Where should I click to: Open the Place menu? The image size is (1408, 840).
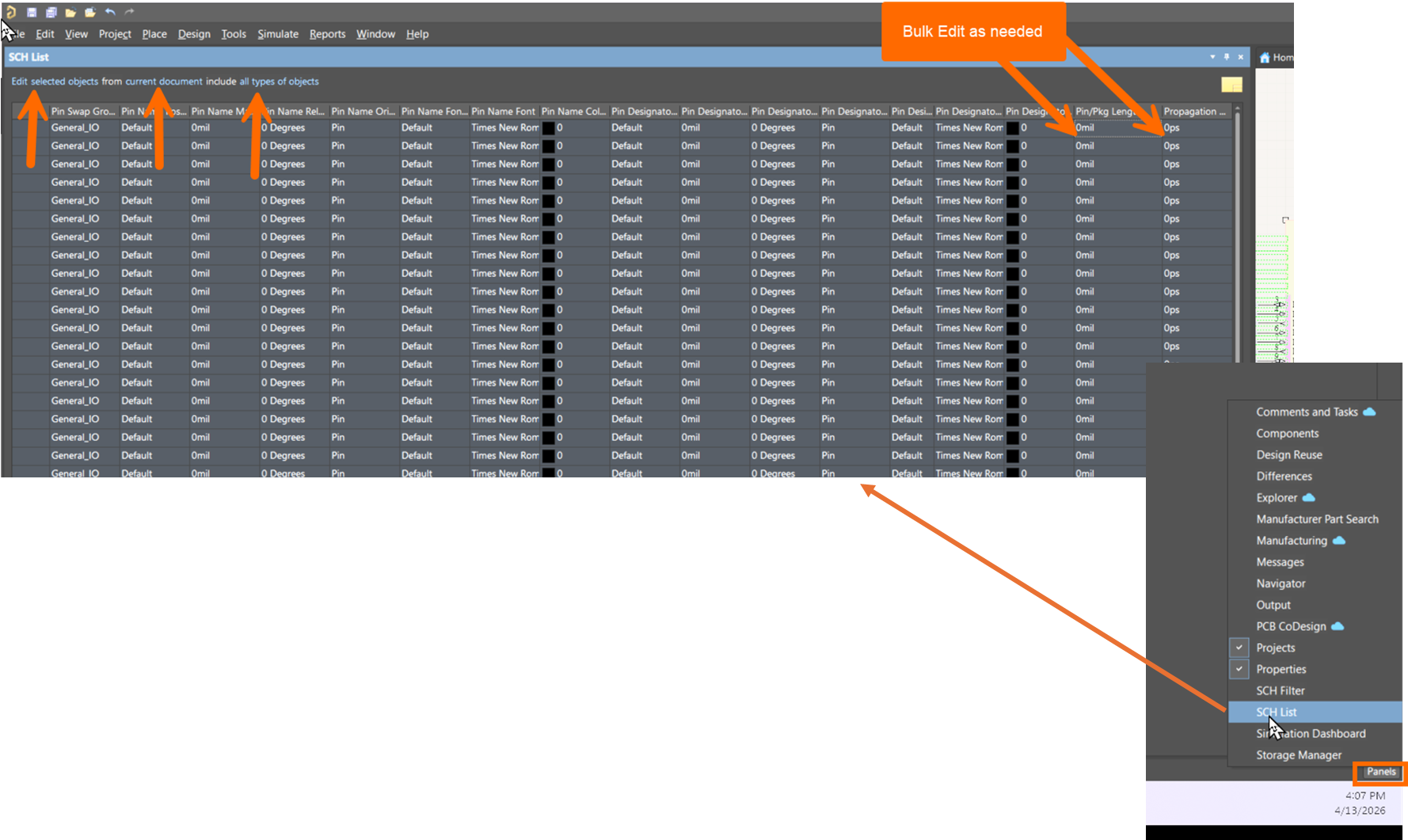pos(154,34)
